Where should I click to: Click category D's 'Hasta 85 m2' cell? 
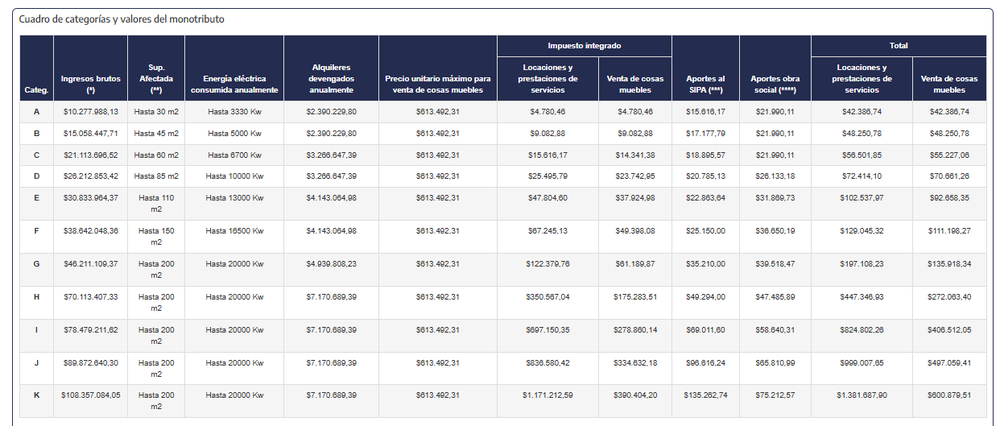(156, 176)
